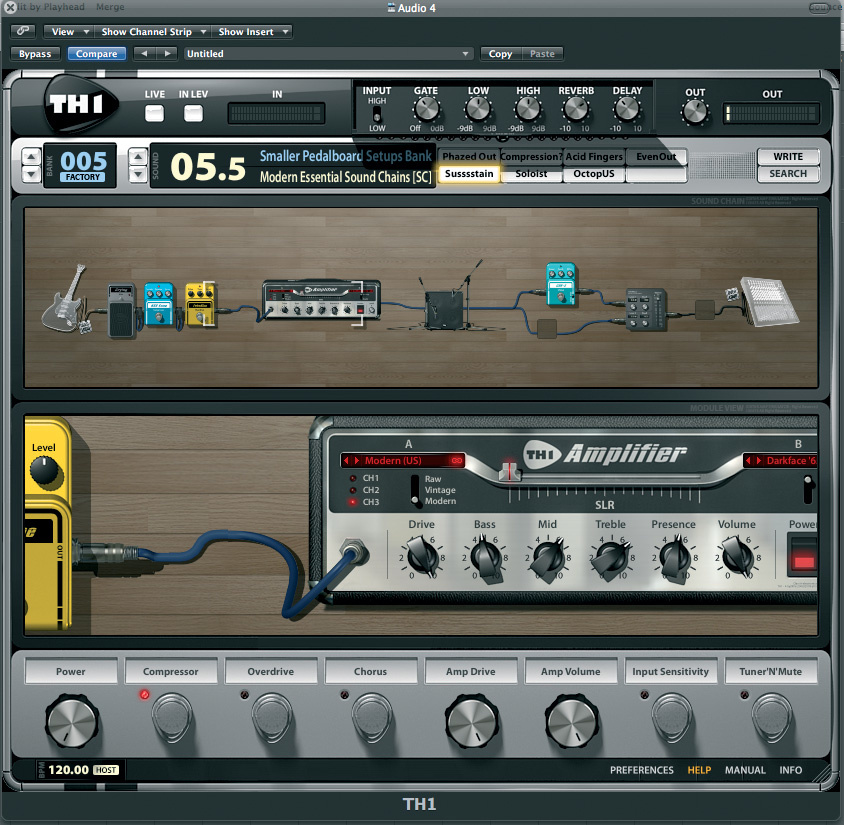Open PREFERENCES in the bottom bar
Image resolution: width=844 pixels, height=825 pixels.
(x=642, y=770)
